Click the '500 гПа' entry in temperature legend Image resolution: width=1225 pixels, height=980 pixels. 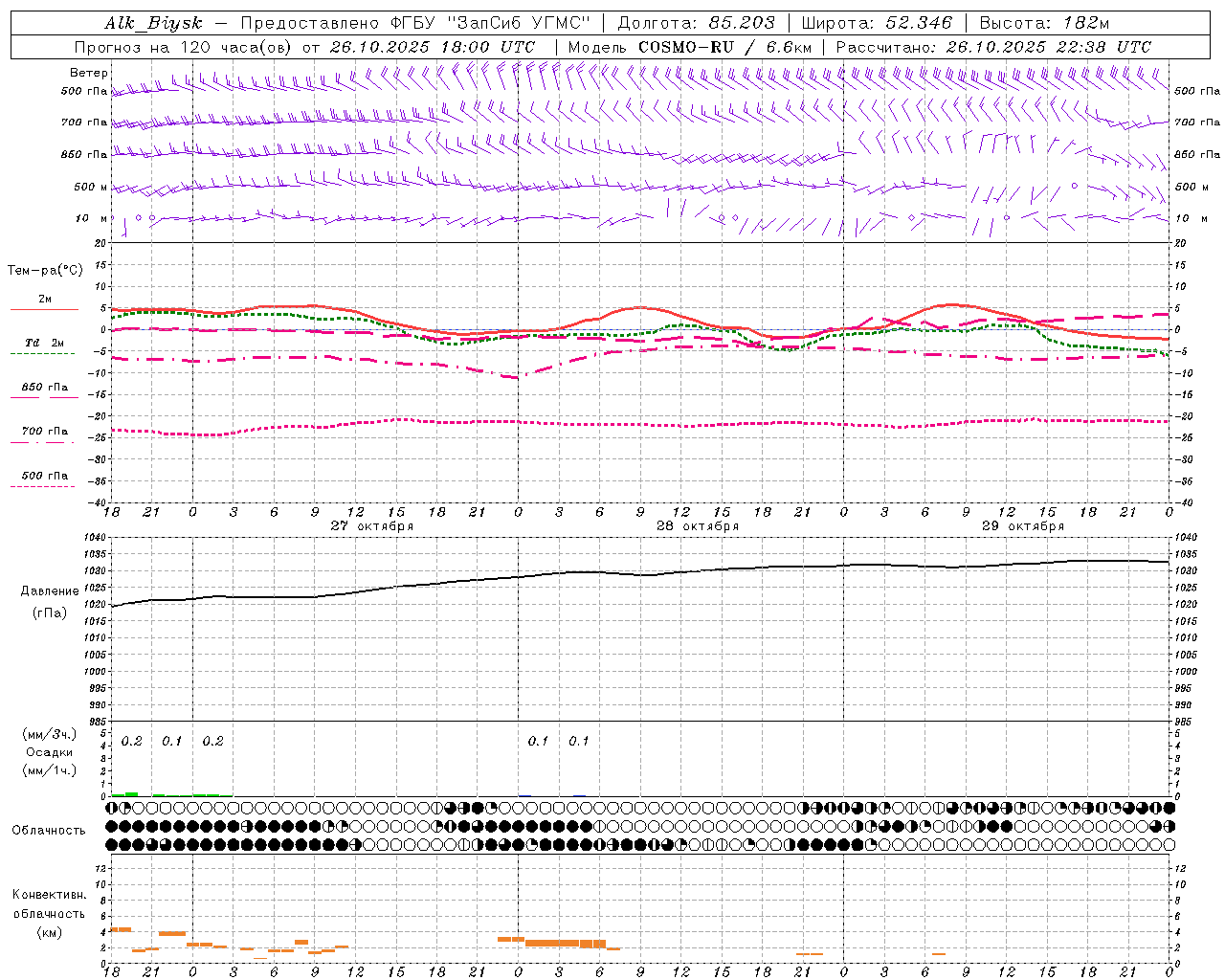[x=44, y=476]
